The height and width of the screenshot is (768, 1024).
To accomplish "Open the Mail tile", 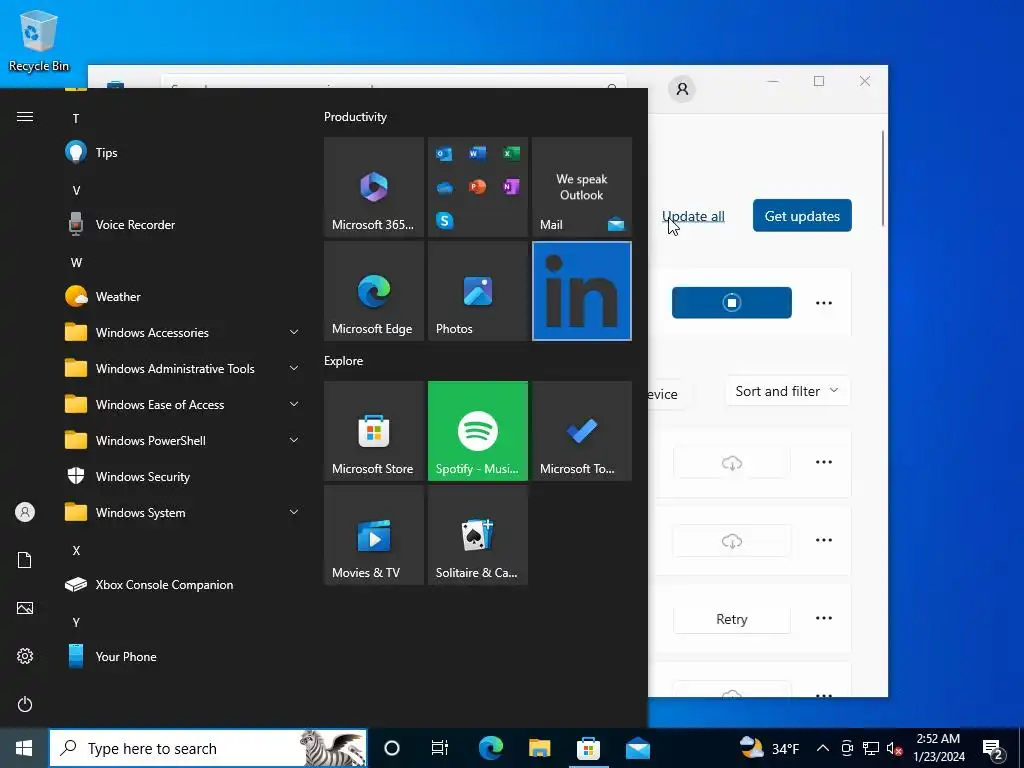I will (581, 187).
